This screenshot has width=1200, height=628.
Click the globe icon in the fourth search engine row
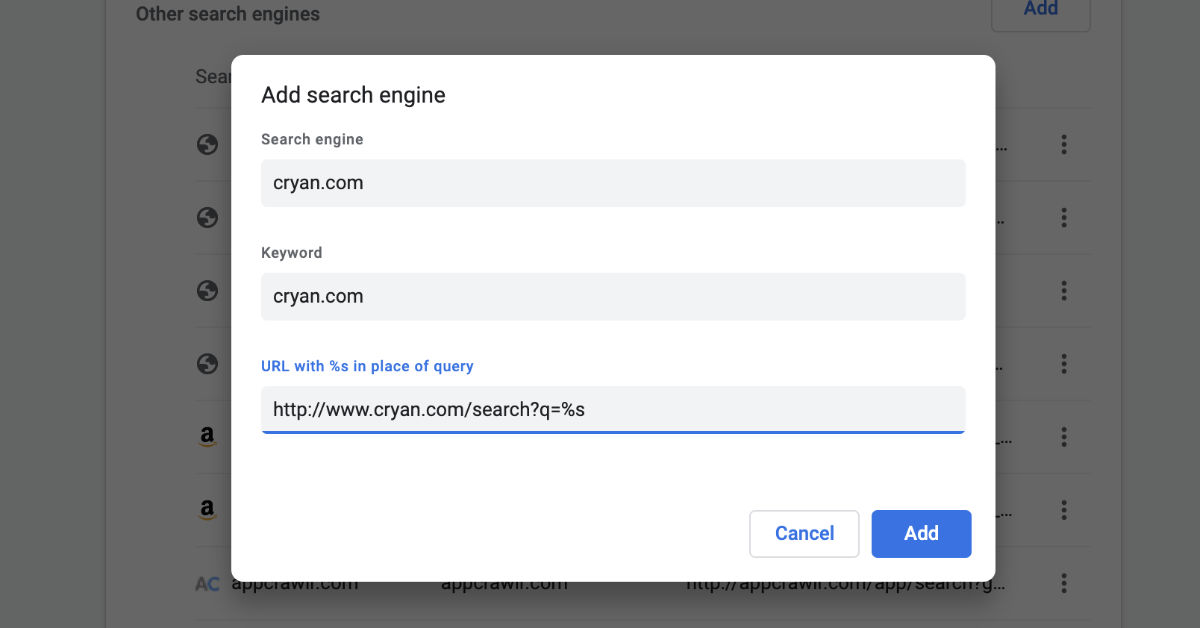point(207,364)
